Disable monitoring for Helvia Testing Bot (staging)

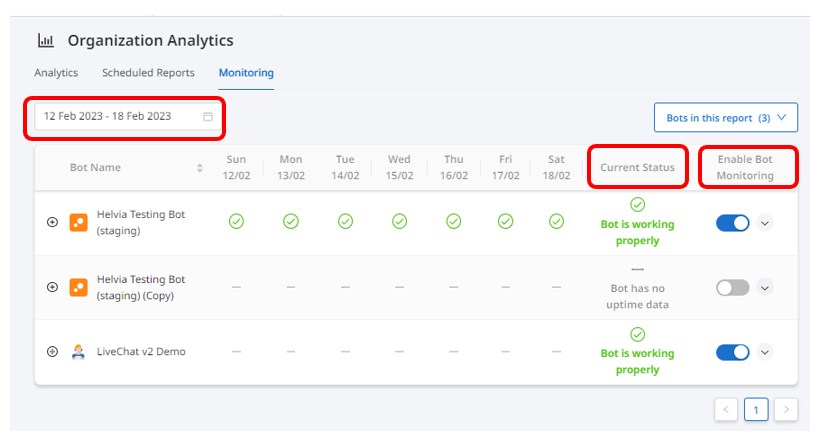tap(733, 223)
